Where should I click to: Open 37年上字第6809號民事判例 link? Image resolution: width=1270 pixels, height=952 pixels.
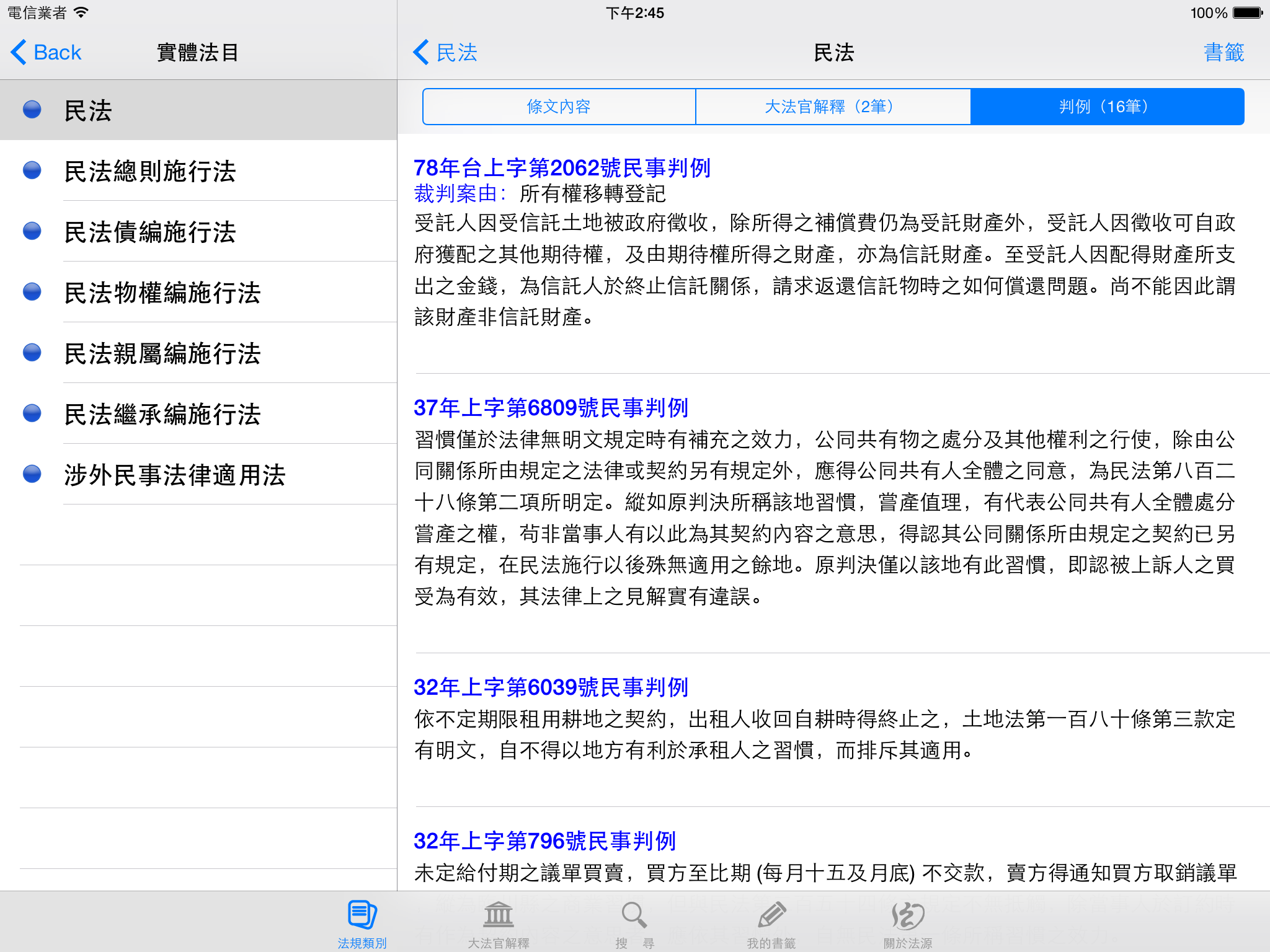point(551,408)
